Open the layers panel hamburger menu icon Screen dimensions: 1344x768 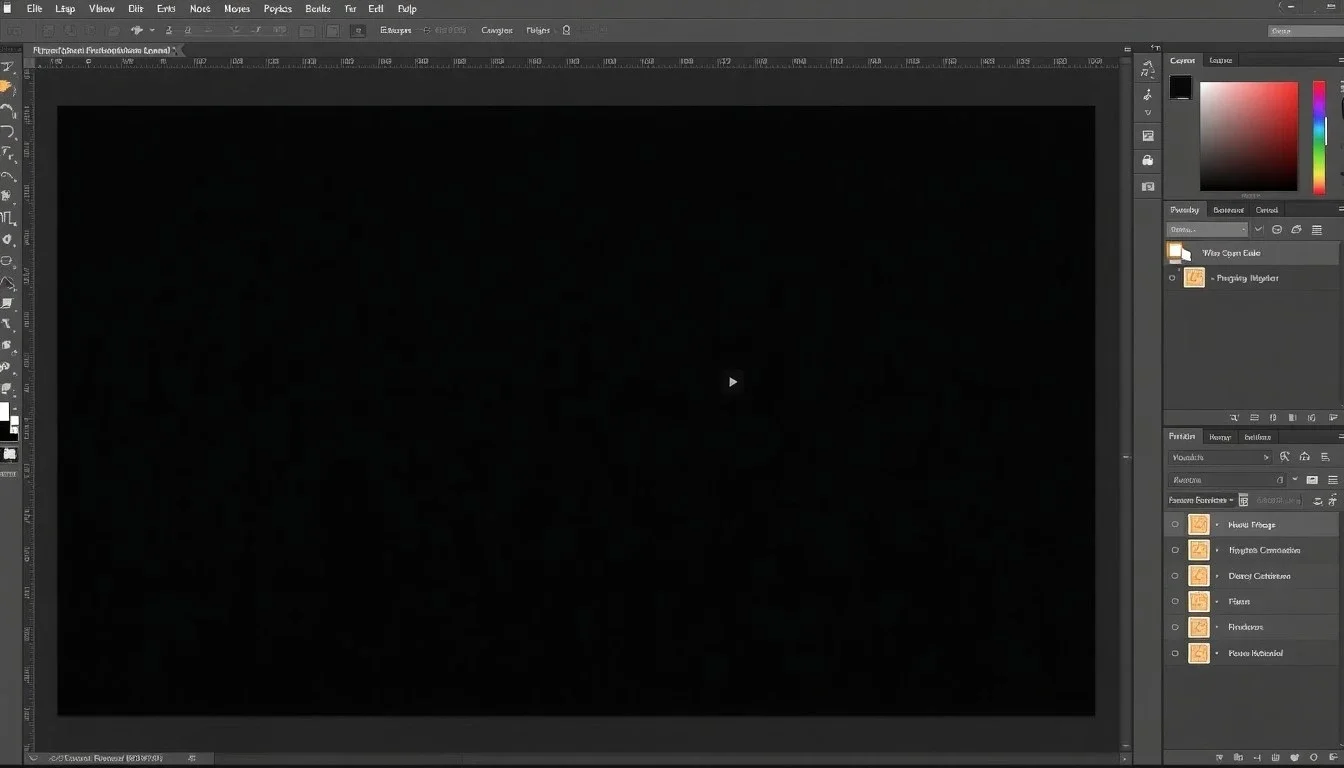click(x=1333, y=480)
